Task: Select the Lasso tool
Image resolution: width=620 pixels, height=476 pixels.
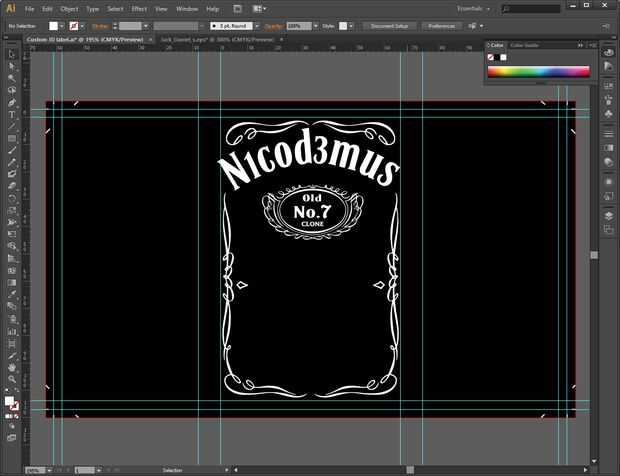Action: click(12, 90)
